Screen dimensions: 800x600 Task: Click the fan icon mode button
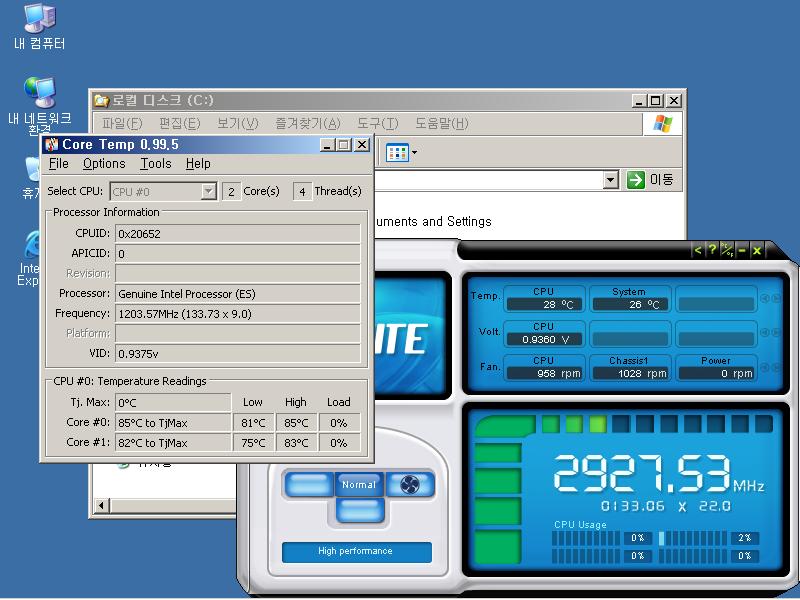[x=410, y=485]
